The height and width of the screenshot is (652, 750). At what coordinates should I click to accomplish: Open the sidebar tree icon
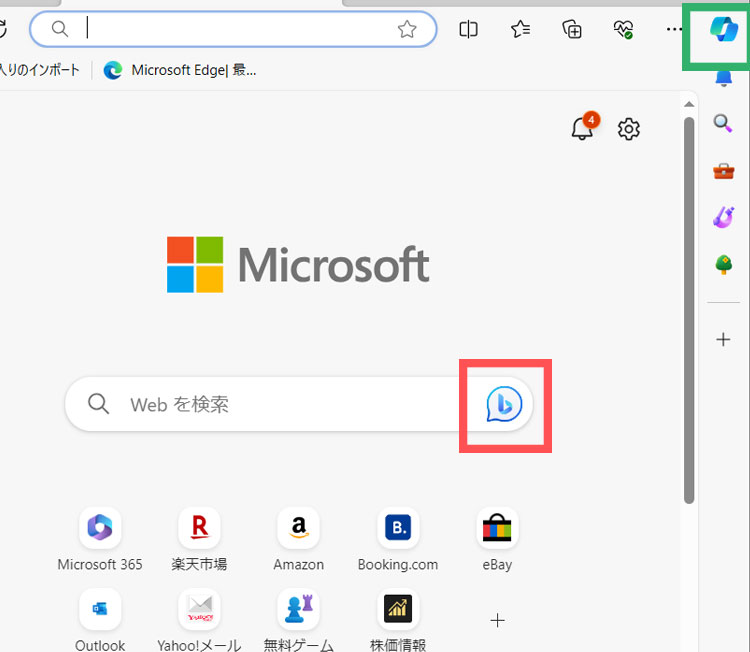[x=724, y=264]
